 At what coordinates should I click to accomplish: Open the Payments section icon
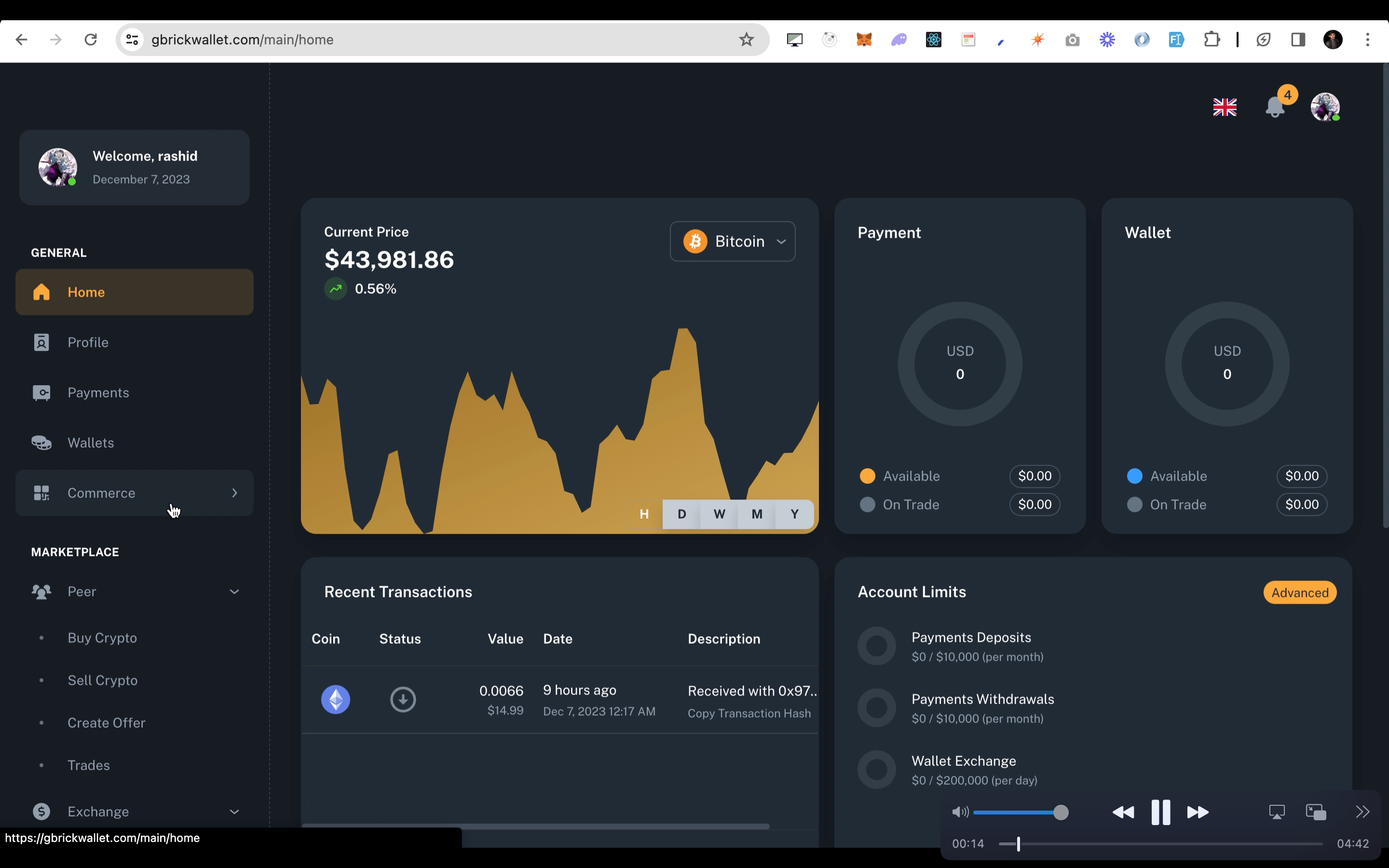click(x=41, y=392)
